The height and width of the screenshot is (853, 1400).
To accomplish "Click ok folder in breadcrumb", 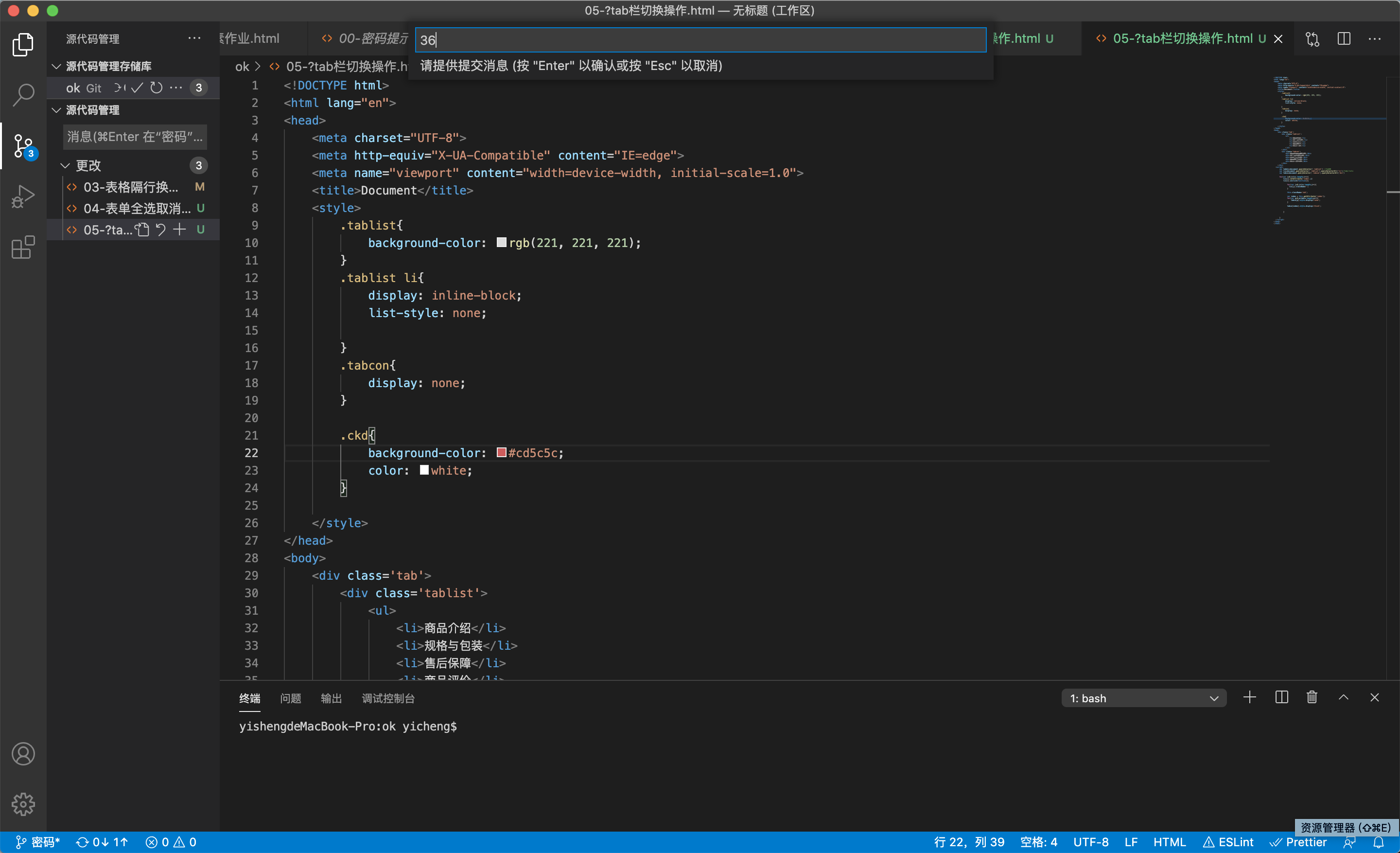I will [x=242, y=67].
